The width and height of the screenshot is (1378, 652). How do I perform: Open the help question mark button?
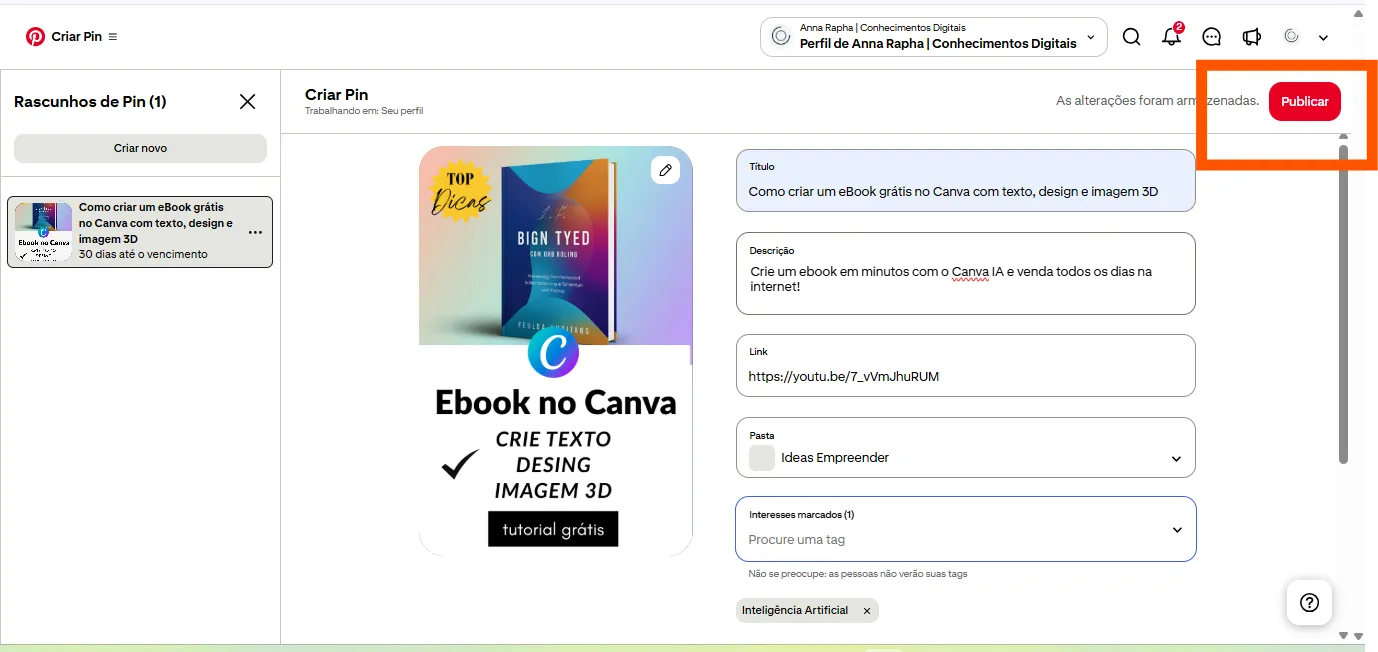tap(1309, 602)
